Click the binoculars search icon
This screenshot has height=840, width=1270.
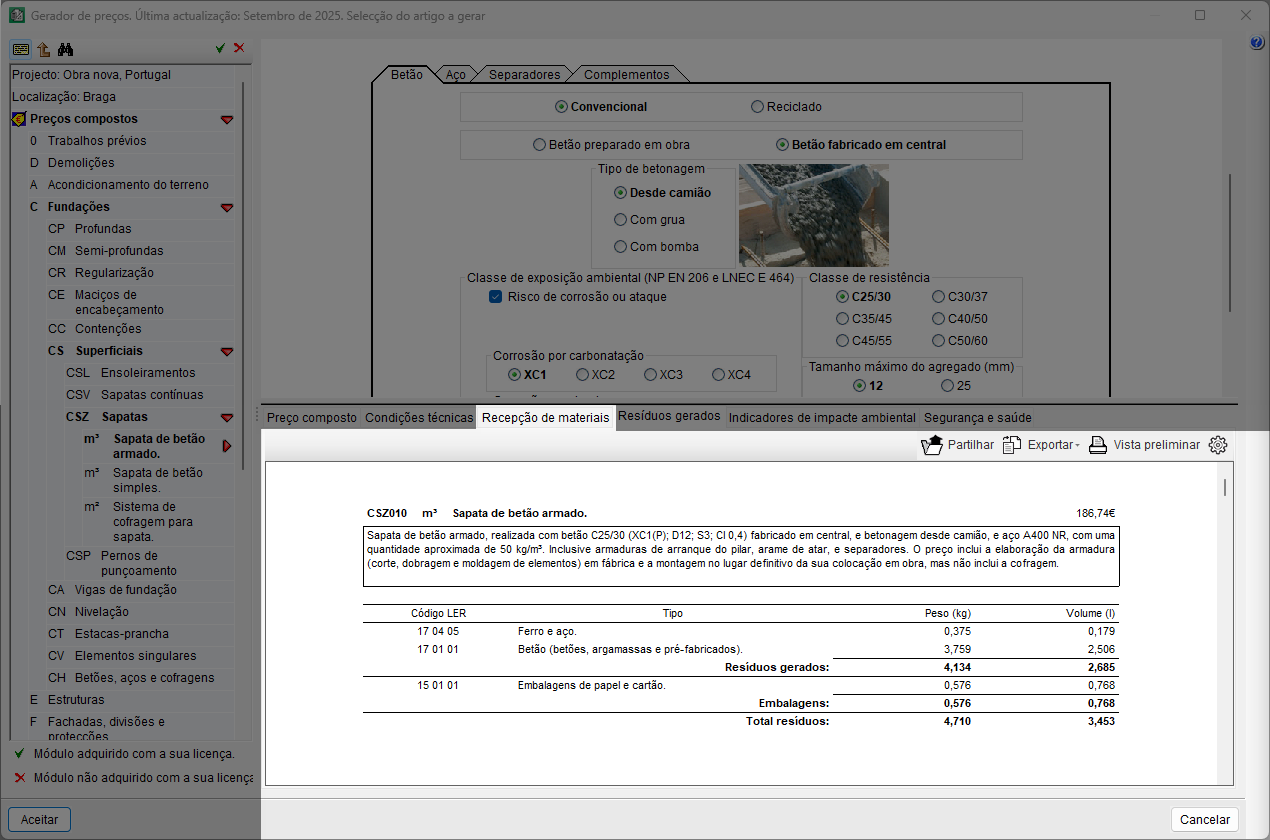coord(66,49)
